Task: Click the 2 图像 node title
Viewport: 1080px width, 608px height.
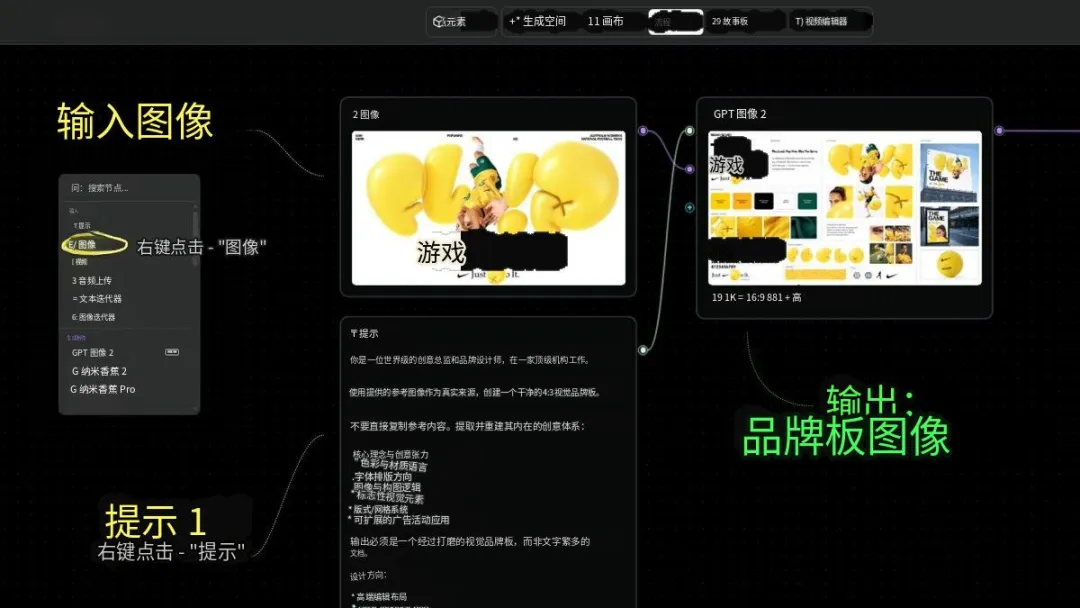Action: [366, 114]
